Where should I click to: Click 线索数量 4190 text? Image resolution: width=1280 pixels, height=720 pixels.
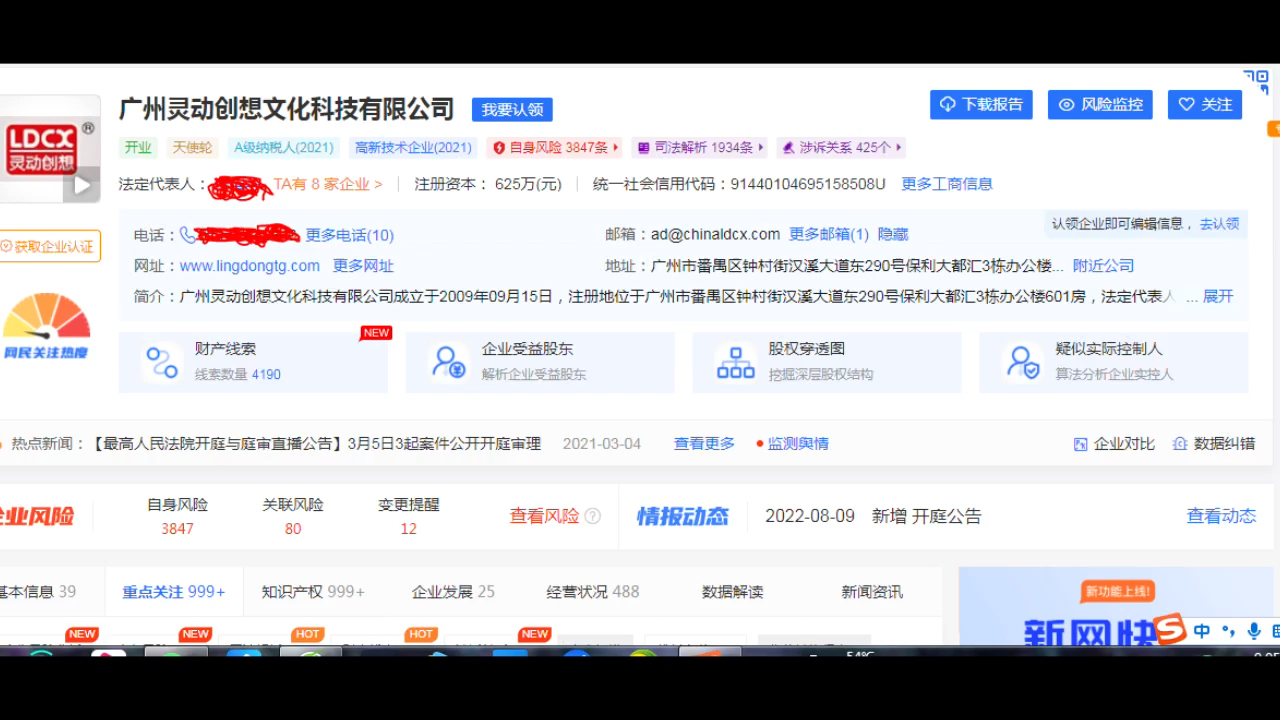tap(238, 375)
